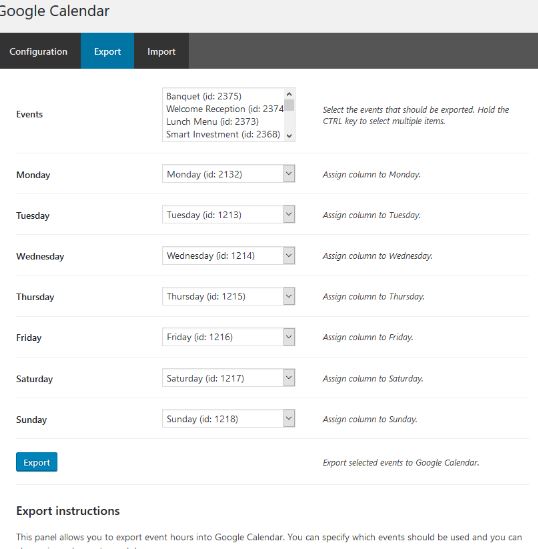Screen dimensions: 538x549
Task: Open the Monday column dropdown
Action: coord(229,174)
